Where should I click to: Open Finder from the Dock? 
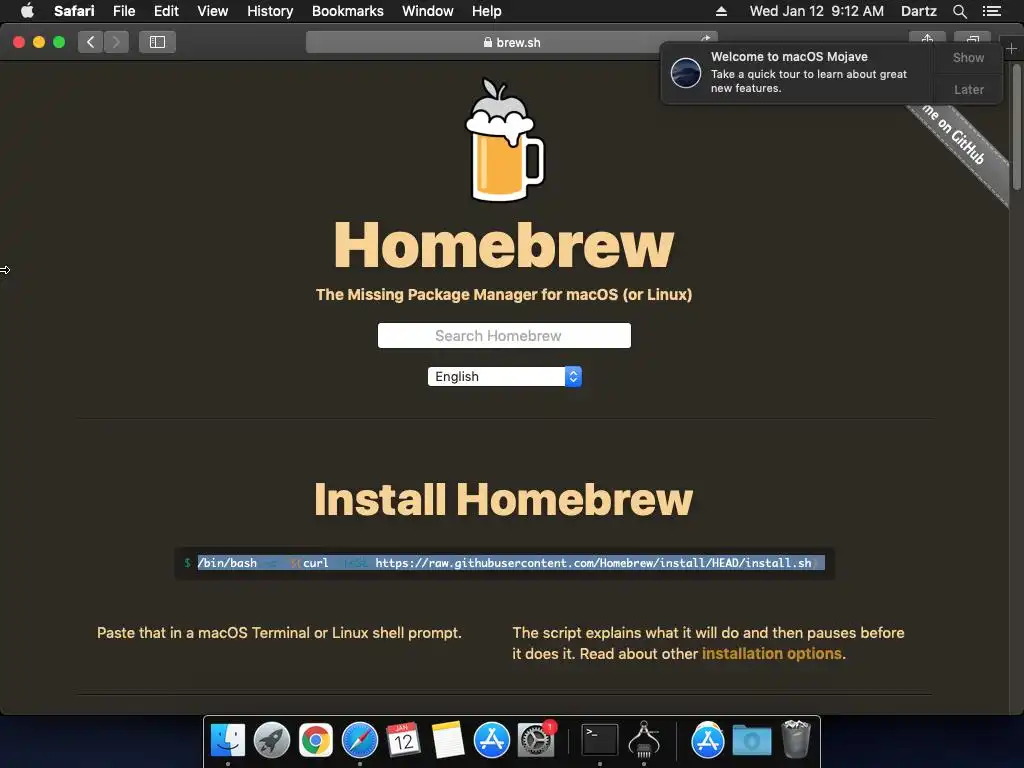pyautogui.click(x=227, y=740)
